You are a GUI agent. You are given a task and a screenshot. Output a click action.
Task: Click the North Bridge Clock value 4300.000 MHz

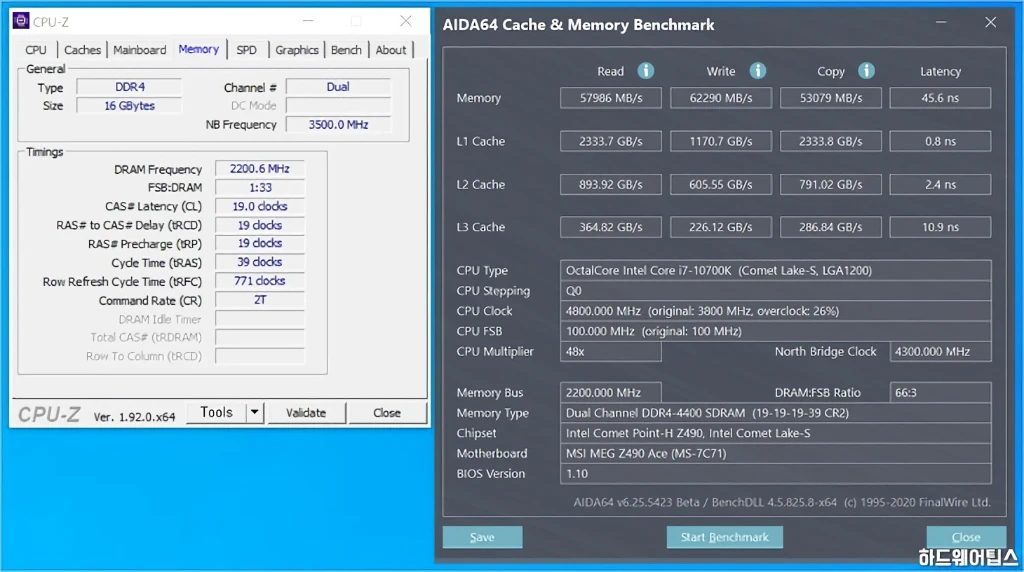point(940,351)
